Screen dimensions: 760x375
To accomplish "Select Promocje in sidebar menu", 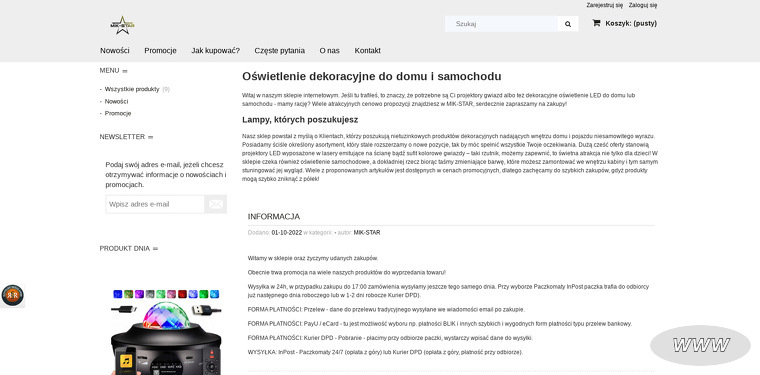I will pos(118,113).
